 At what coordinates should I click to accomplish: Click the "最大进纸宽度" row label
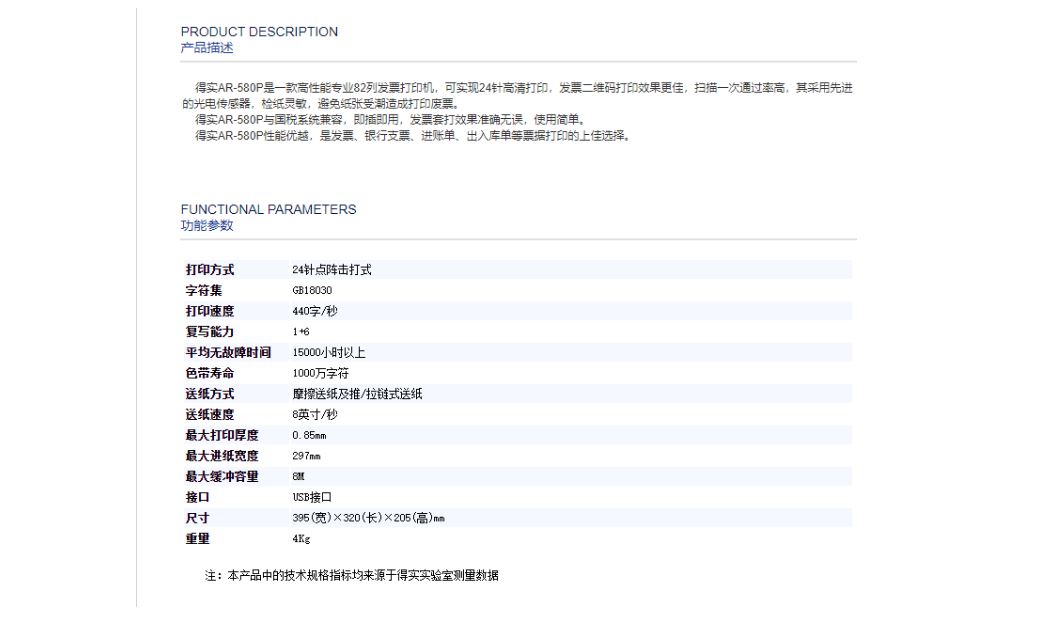[x=222, y=456]
